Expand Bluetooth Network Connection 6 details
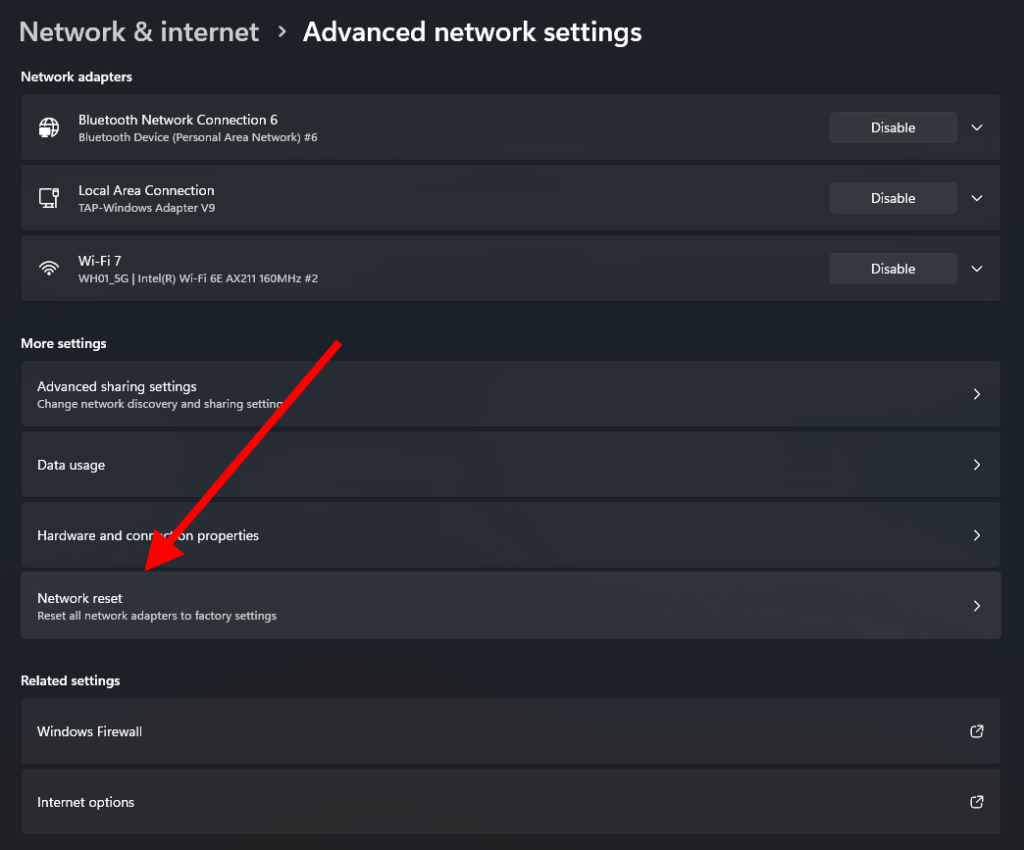This screenshot has width=1024, height=850. [977, 128]
